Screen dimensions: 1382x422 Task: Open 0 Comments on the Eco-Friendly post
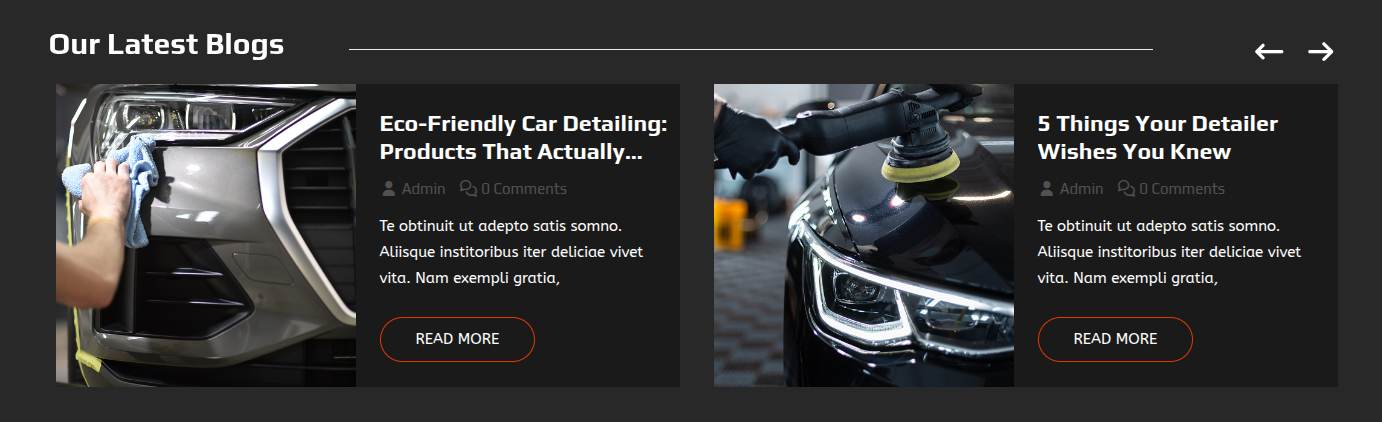click(x=524, y=188)
